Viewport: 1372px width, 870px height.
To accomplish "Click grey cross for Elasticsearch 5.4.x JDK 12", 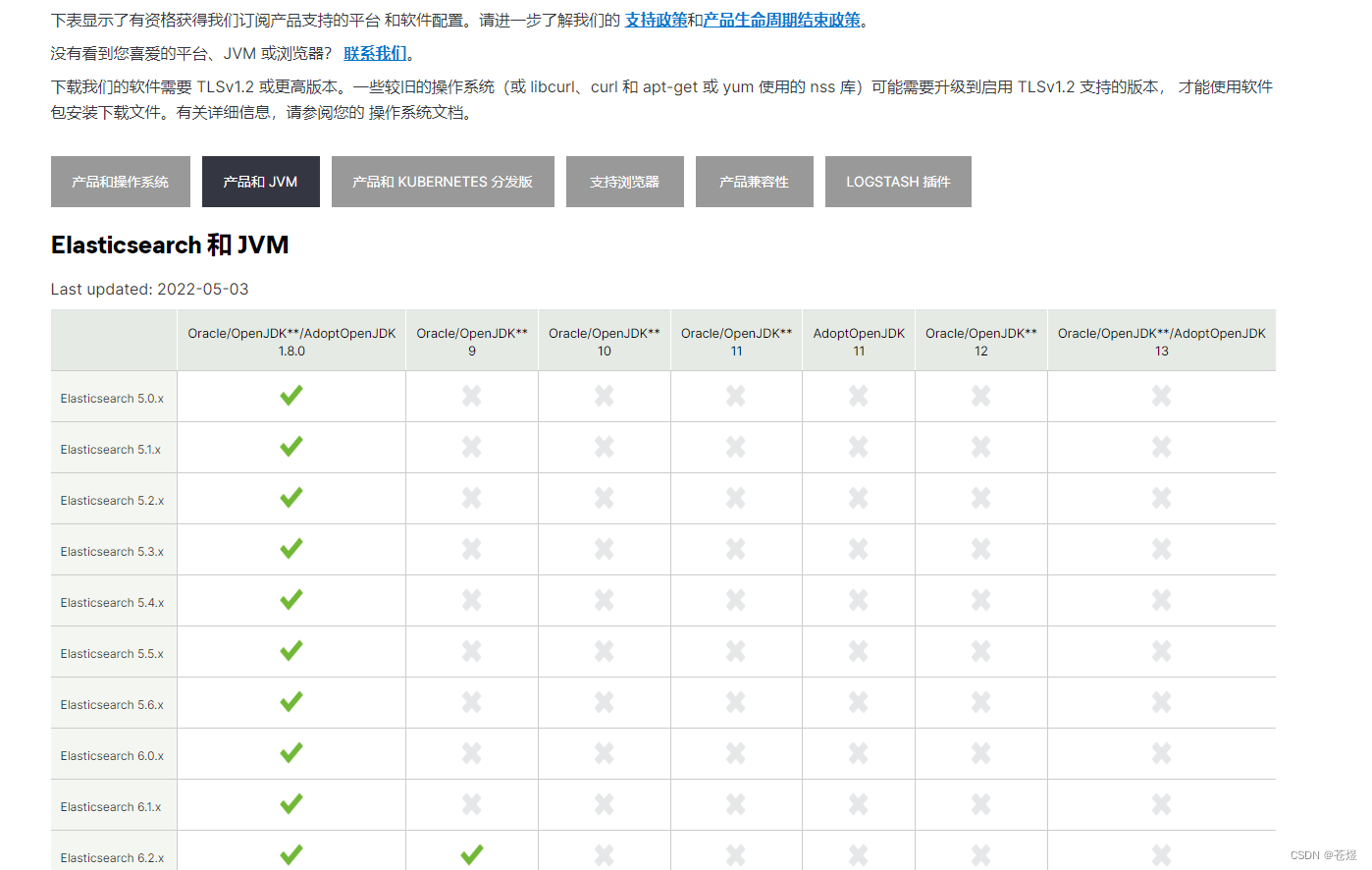I will (981, 600).
